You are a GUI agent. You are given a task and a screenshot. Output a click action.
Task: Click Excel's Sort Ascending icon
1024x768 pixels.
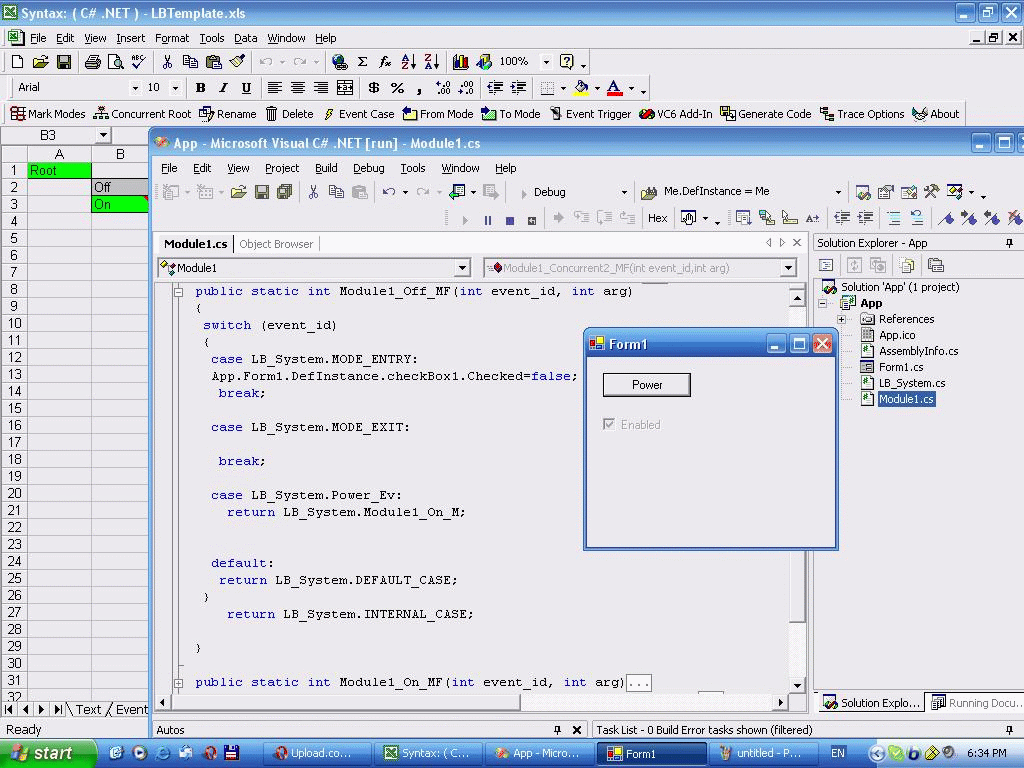pos(409,62)
